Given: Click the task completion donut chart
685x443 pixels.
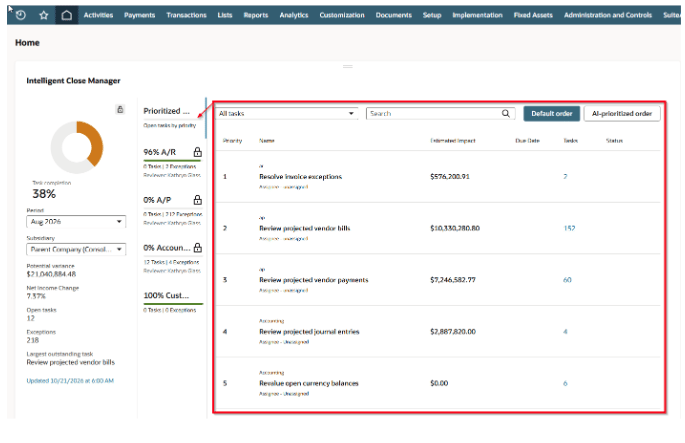Looking at the screenshot, I should pyautogui.click(x=77, y=147).
